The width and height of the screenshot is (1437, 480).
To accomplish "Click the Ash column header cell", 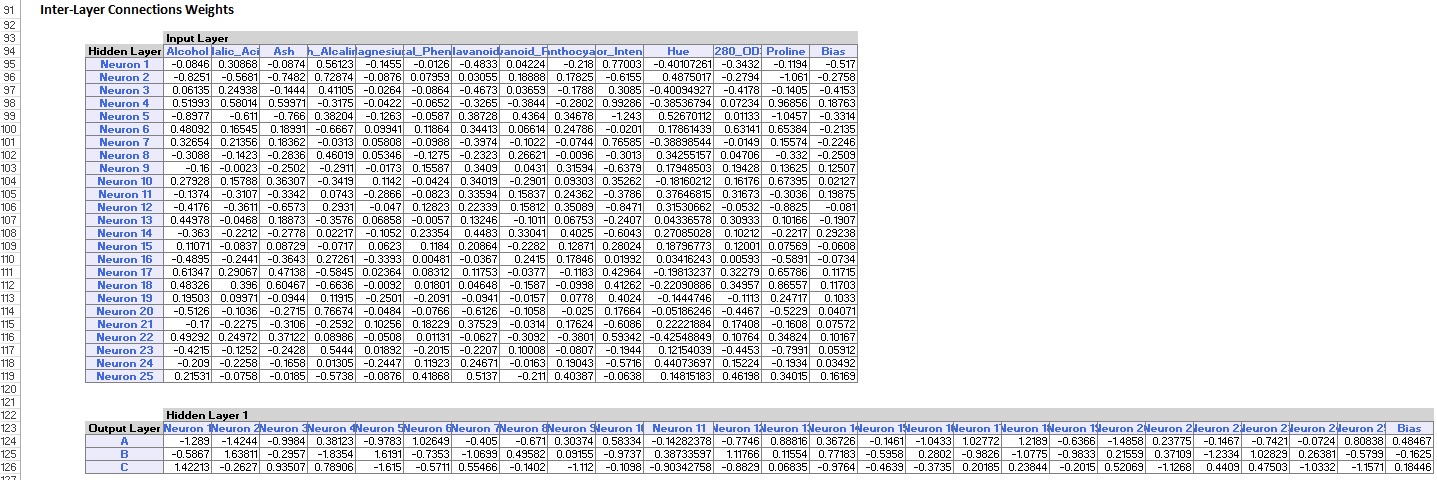I will point(284,51).
